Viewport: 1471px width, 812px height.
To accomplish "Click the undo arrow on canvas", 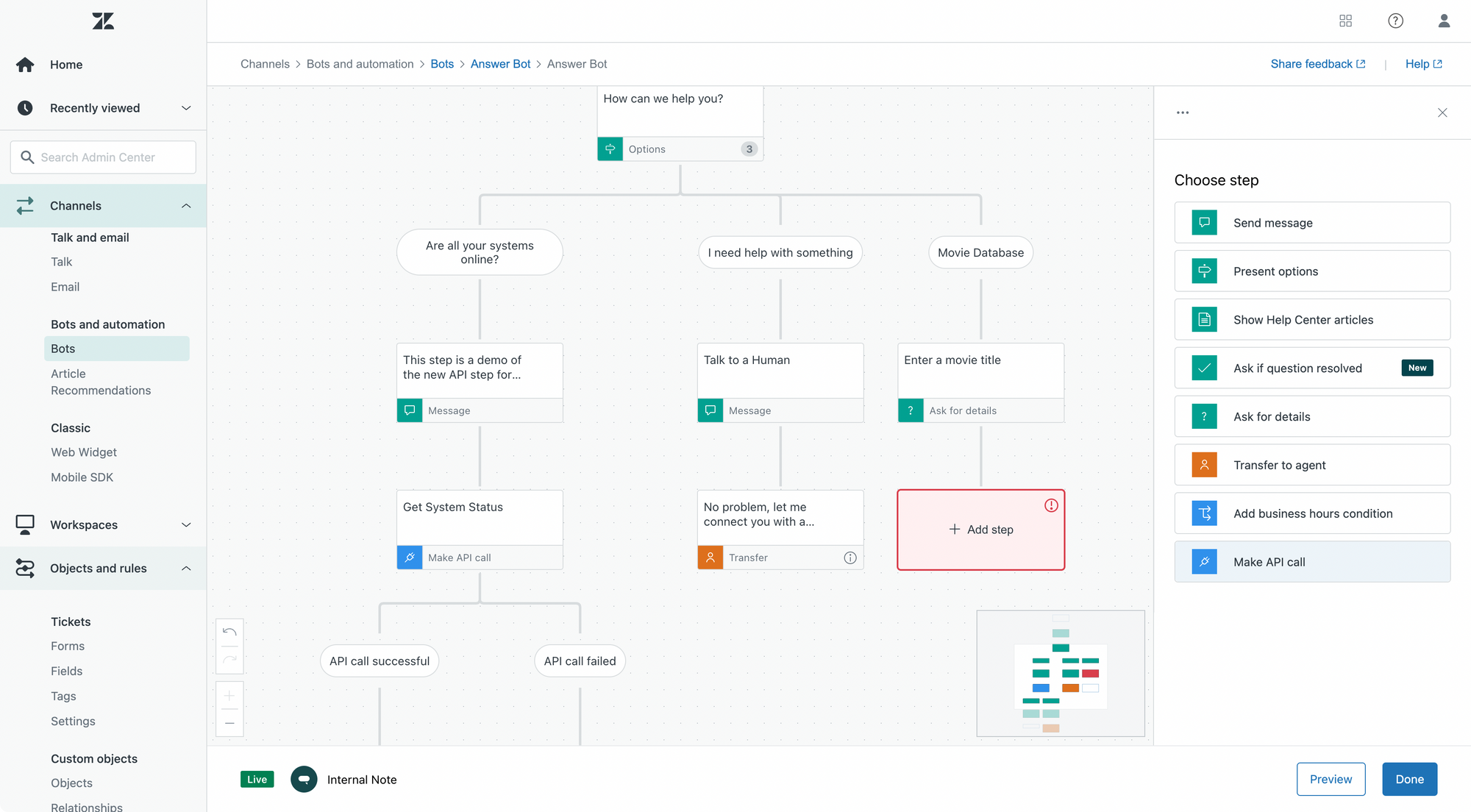I will point(229,633).
